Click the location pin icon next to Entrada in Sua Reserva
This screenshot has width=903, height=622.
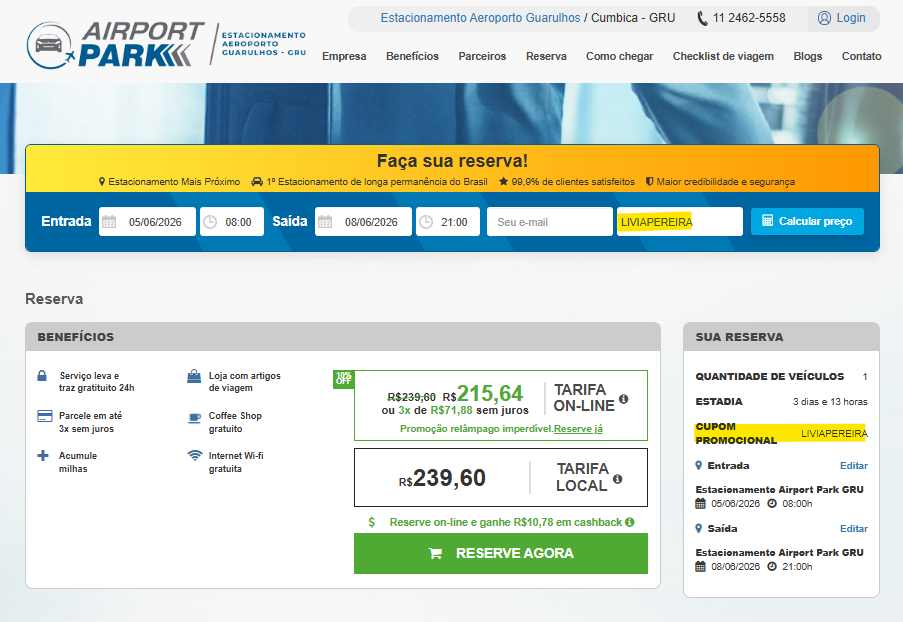(699, 465)
